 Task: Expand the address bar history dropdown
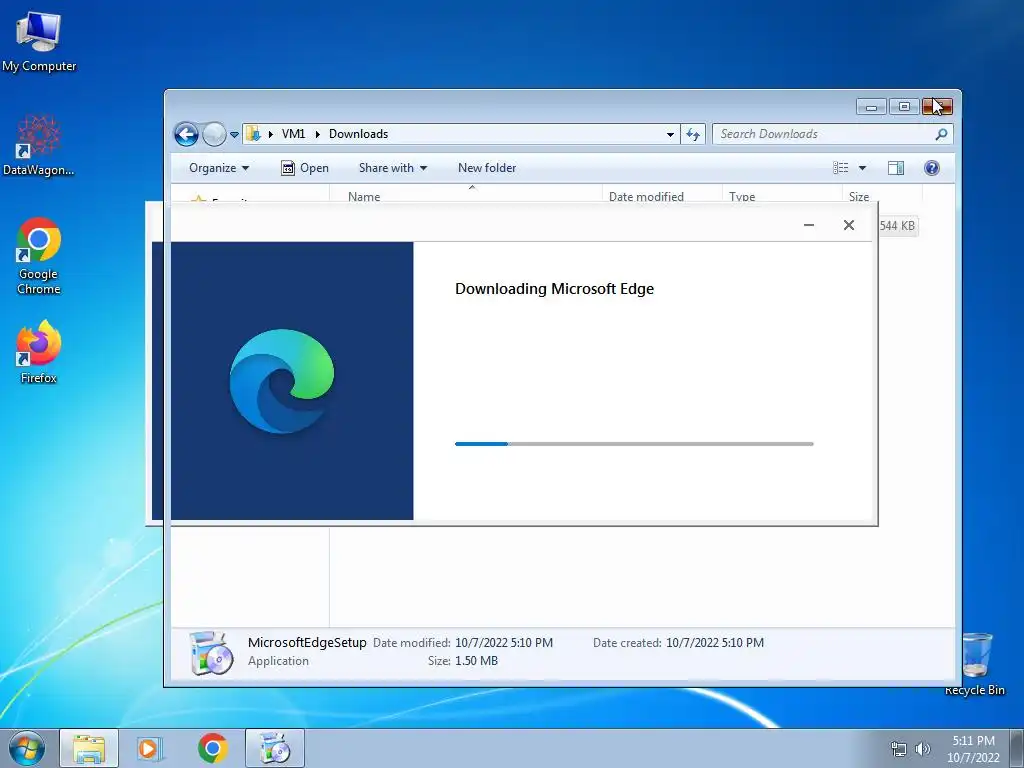tap(670, 135)
